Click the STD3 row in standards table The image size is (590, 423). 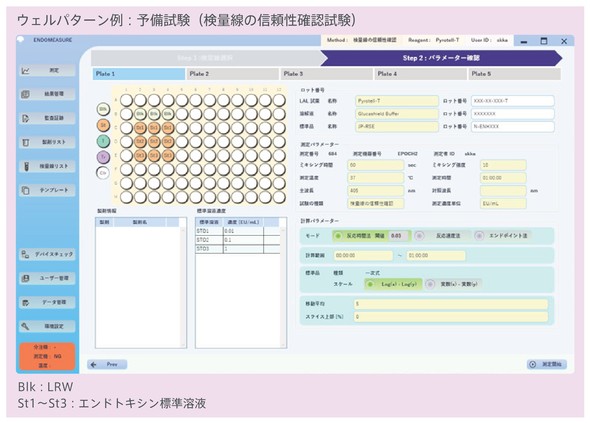point(237,249)
